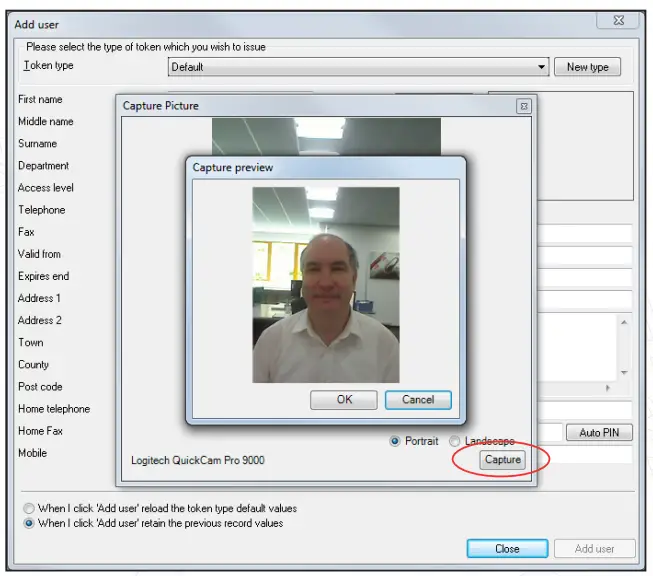Click the 'First name' label
This screenshot has width=653, height=576.
40,100
